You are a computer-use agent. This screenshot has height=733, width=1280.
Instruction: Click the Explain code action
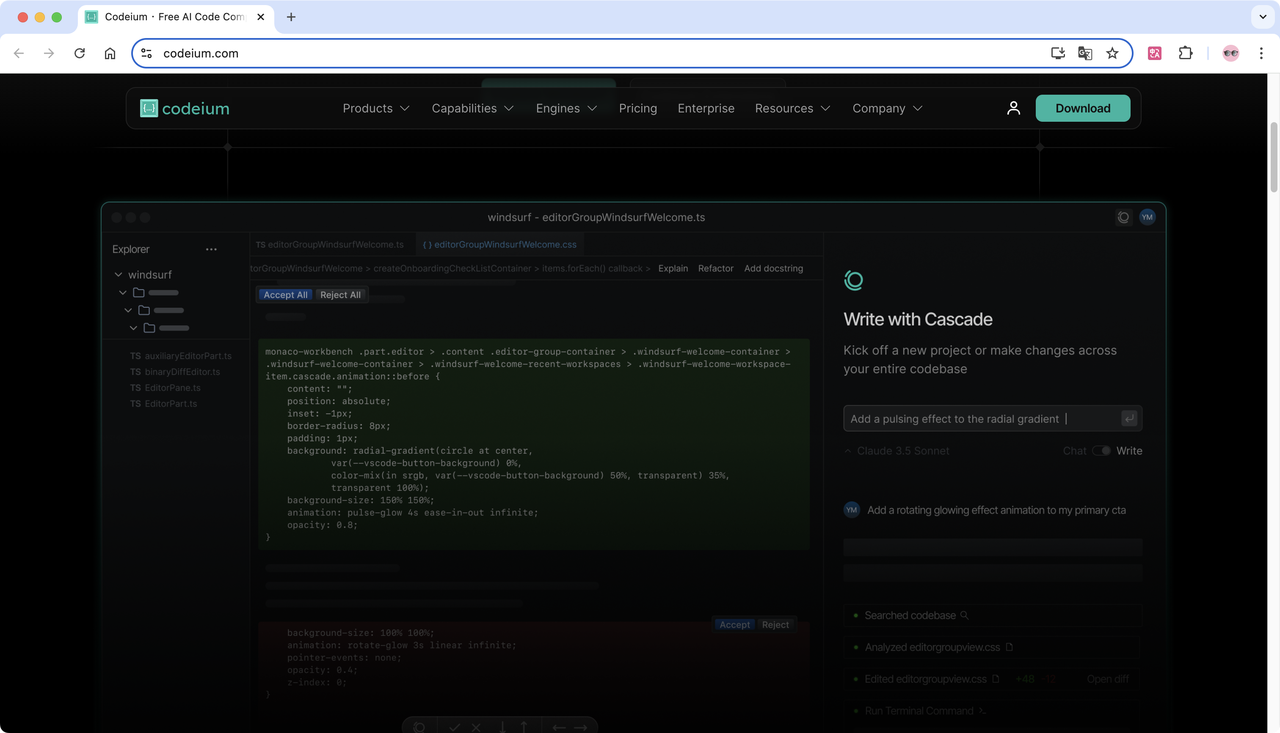(673, 269)
